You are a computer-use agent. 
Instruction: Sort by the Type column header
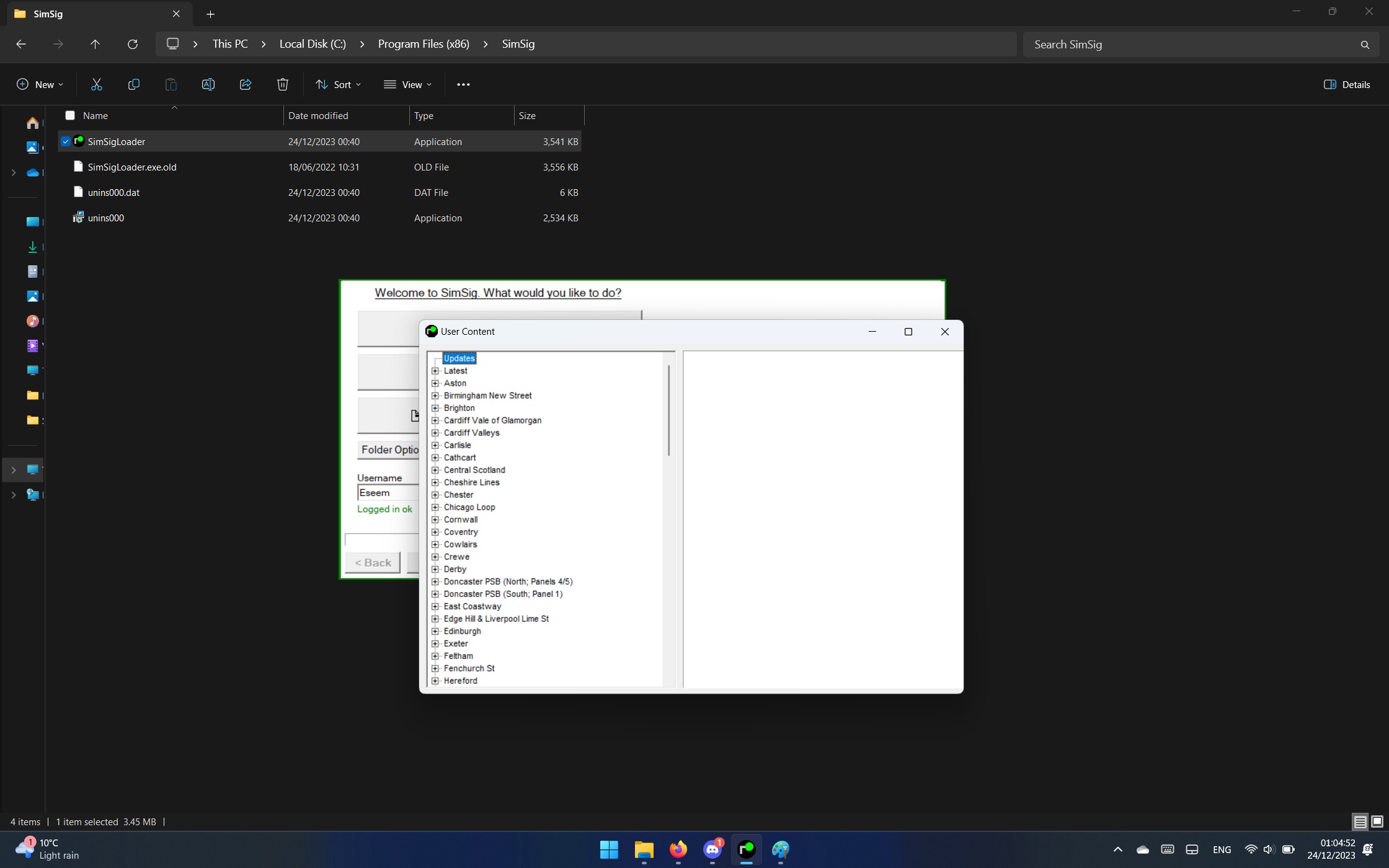point(461,115)
